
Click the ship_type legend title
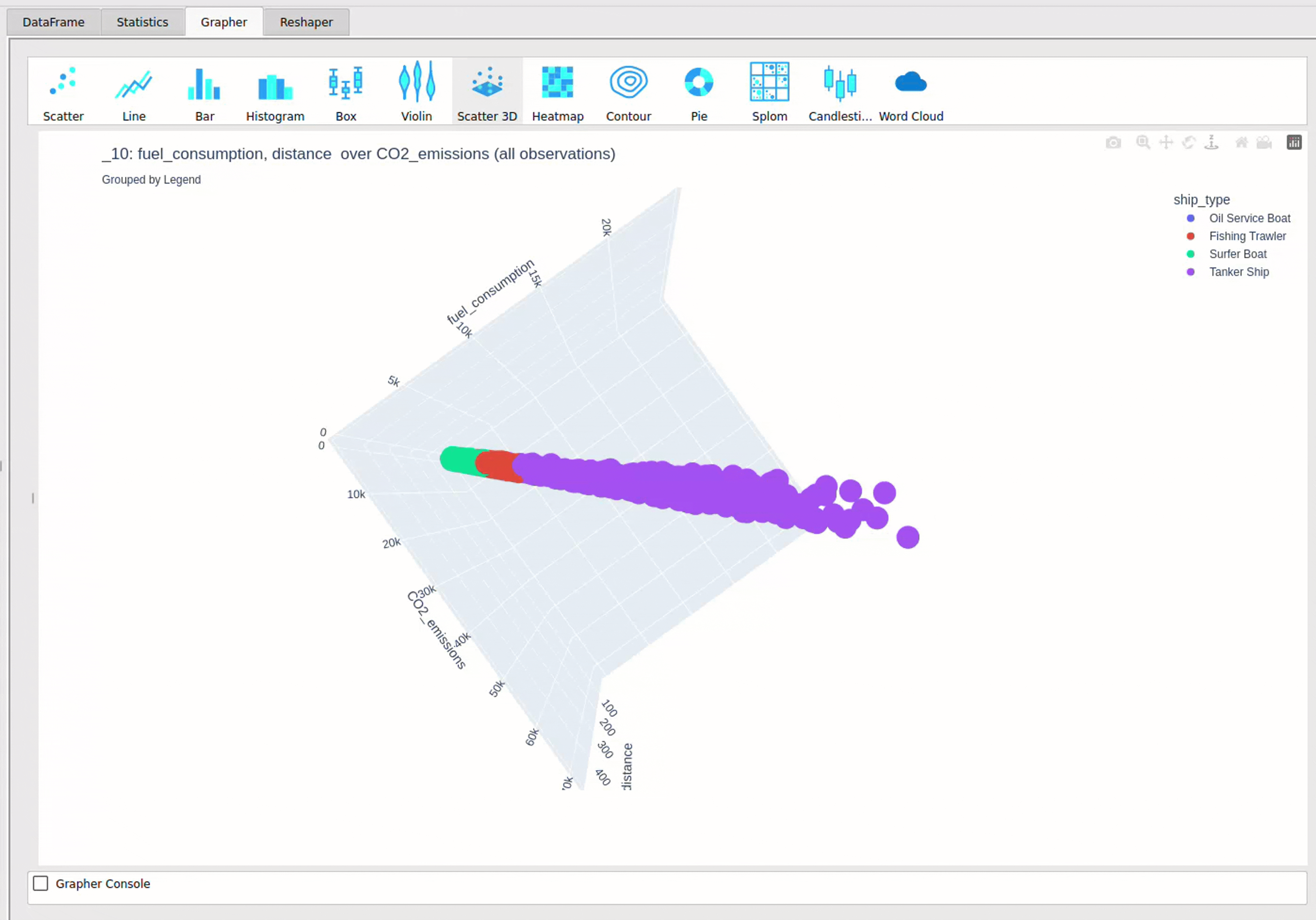[x=1202, y=199]
